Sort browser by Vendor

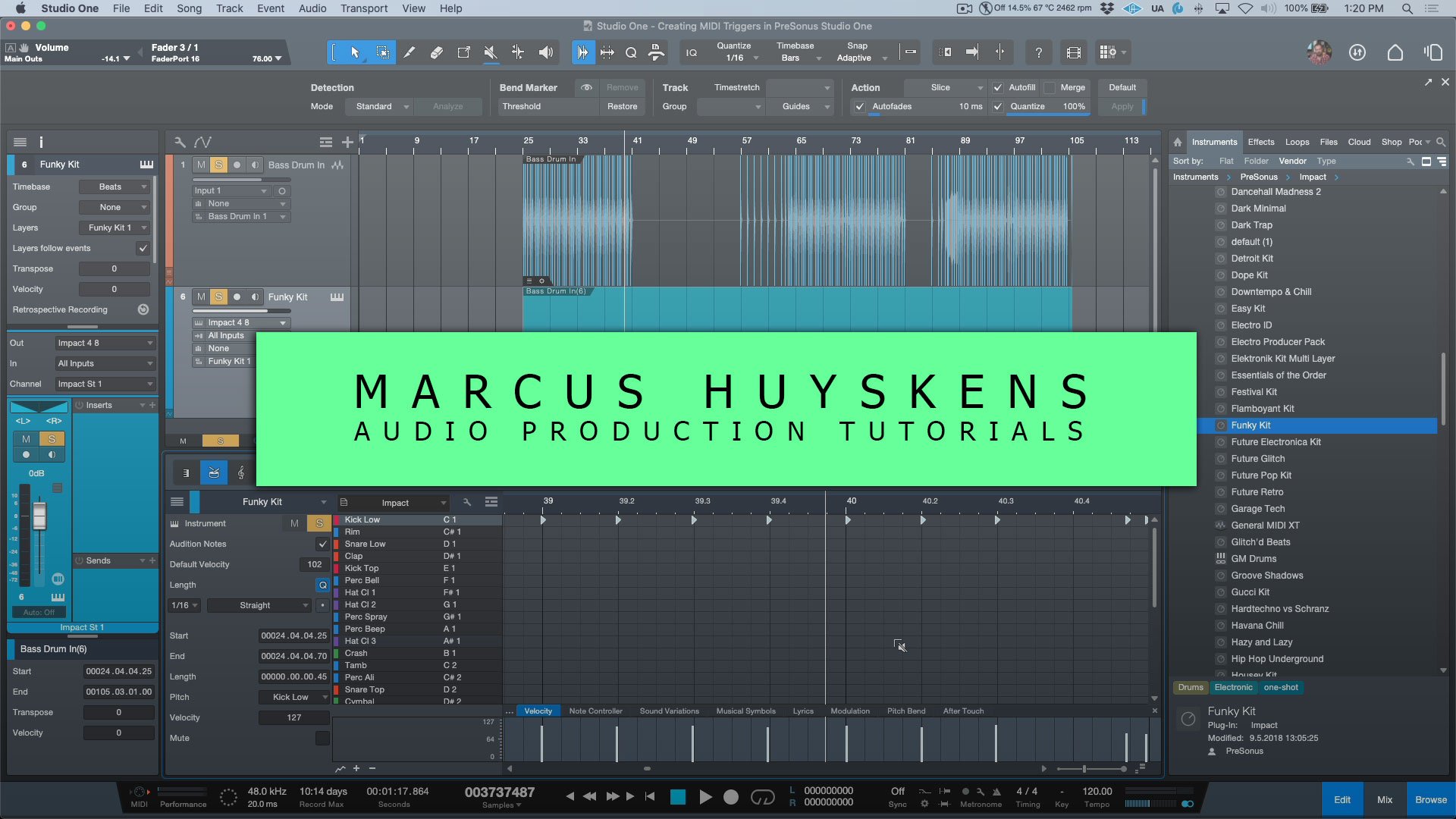(x=1292, y=161)
